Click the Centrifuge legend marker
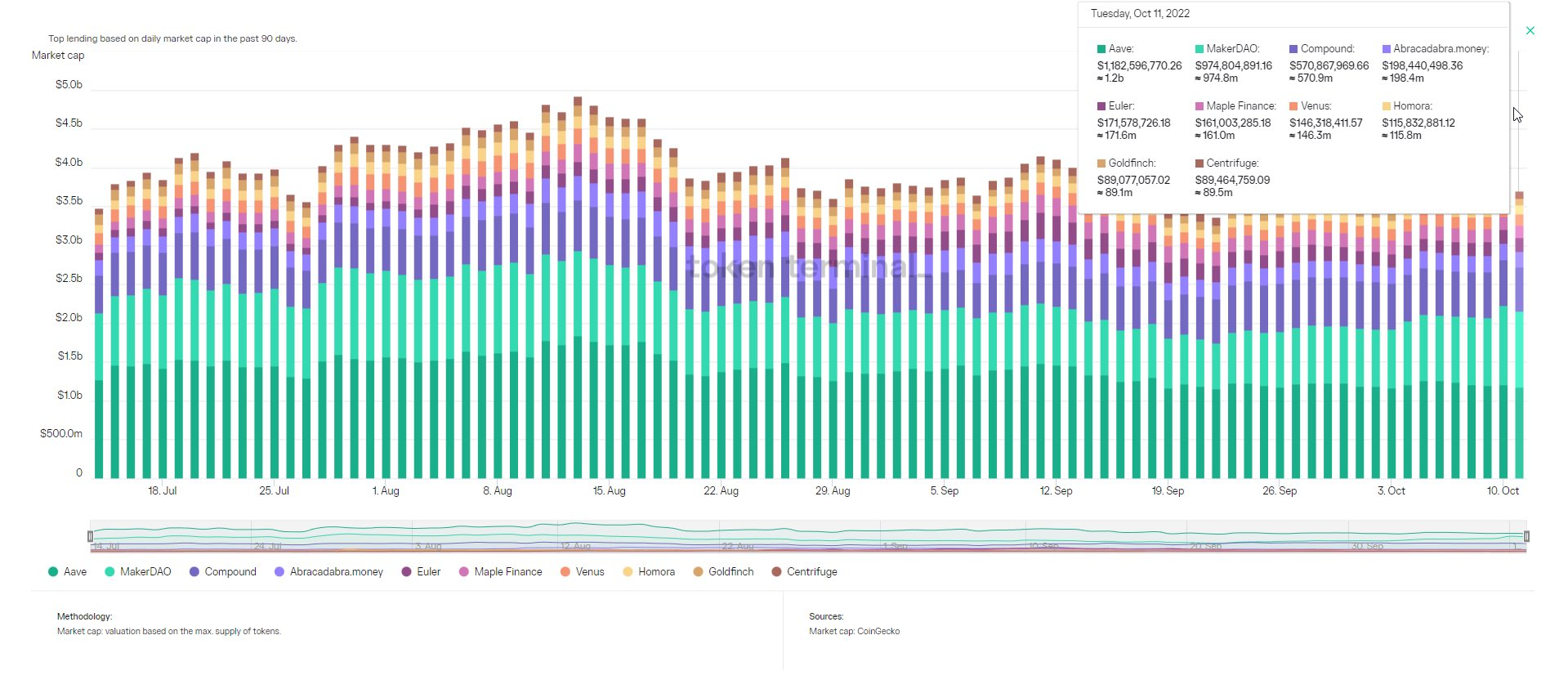Viewport: 1568px width, 689px height. coord(776,572)
